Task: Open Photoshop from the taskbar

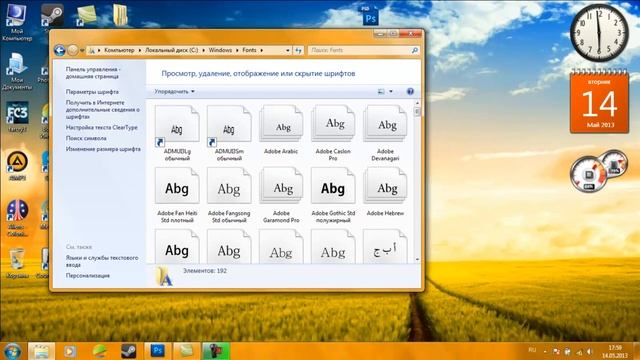Action: tap(157, 351)
